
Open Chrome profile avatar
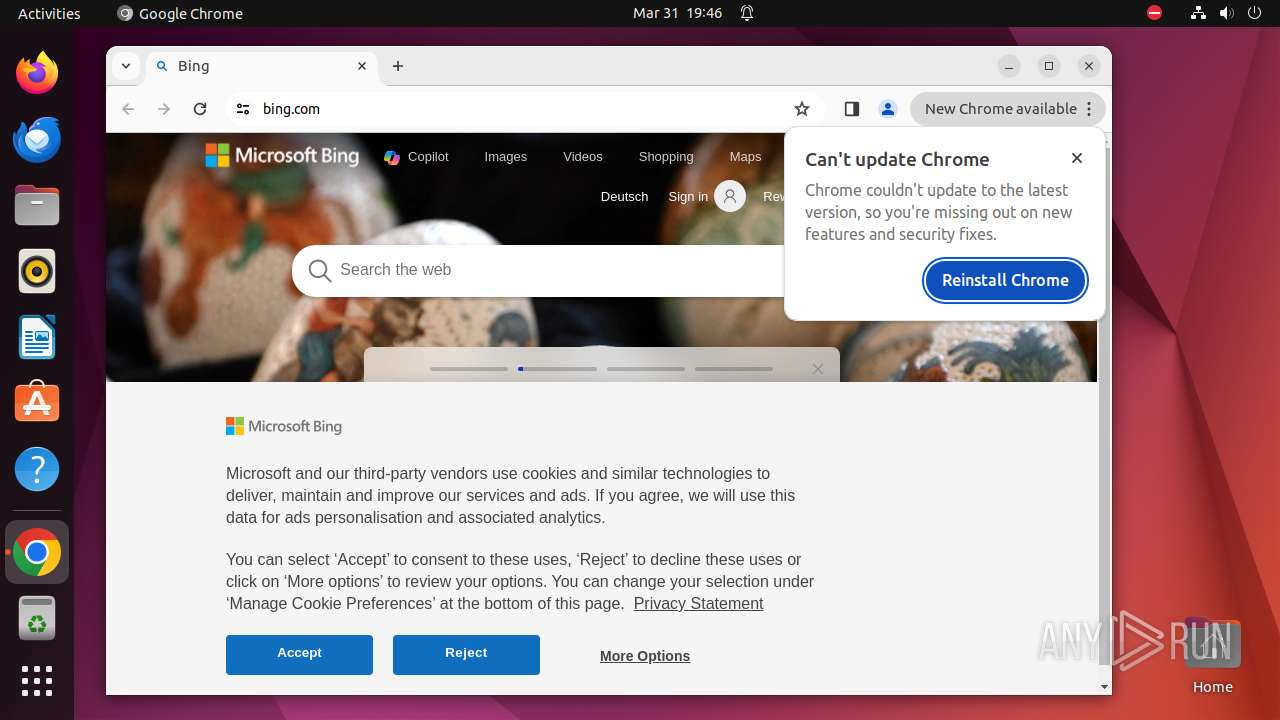(888, 109)
